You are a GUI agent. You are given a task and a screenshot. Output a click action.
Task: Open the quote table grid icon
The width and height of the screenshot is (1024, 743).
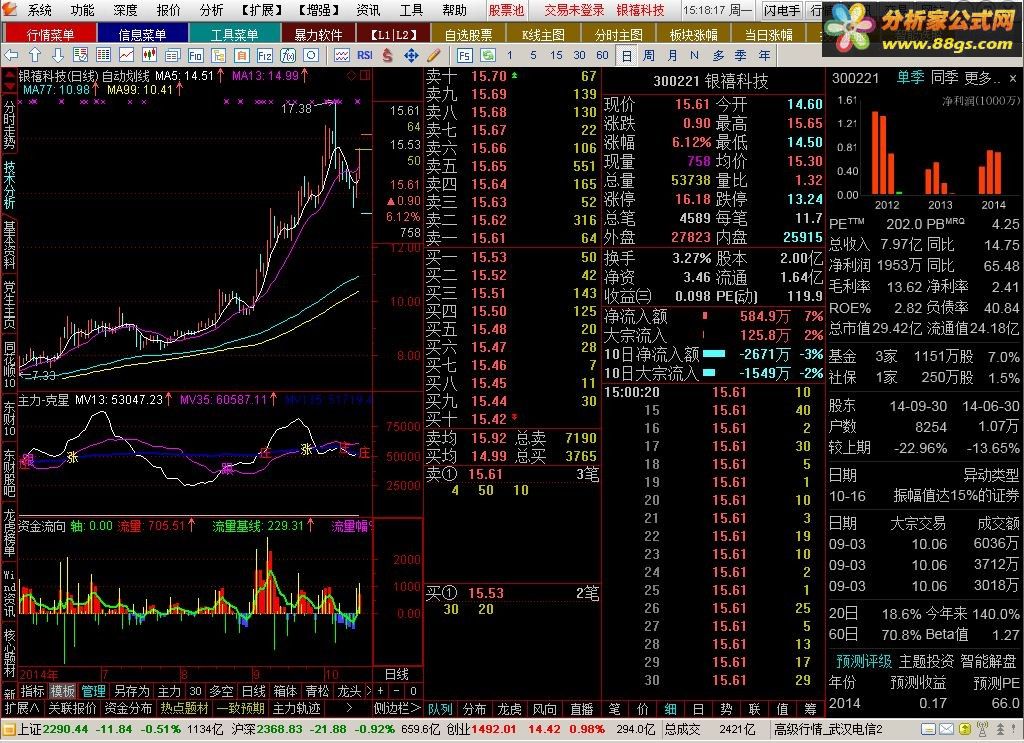click(x=103, y=55)
